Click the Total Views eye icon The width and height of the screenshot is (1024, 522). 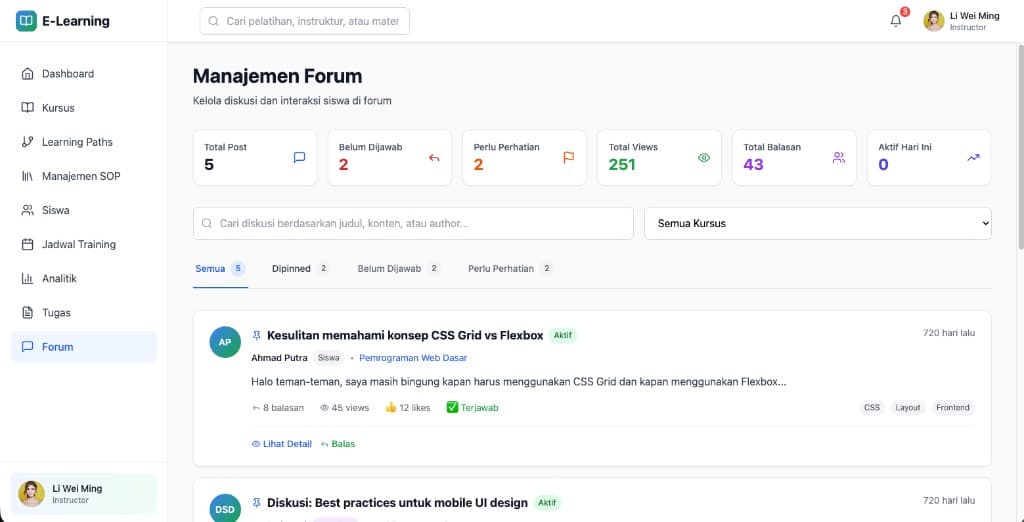tap(703, 157)
